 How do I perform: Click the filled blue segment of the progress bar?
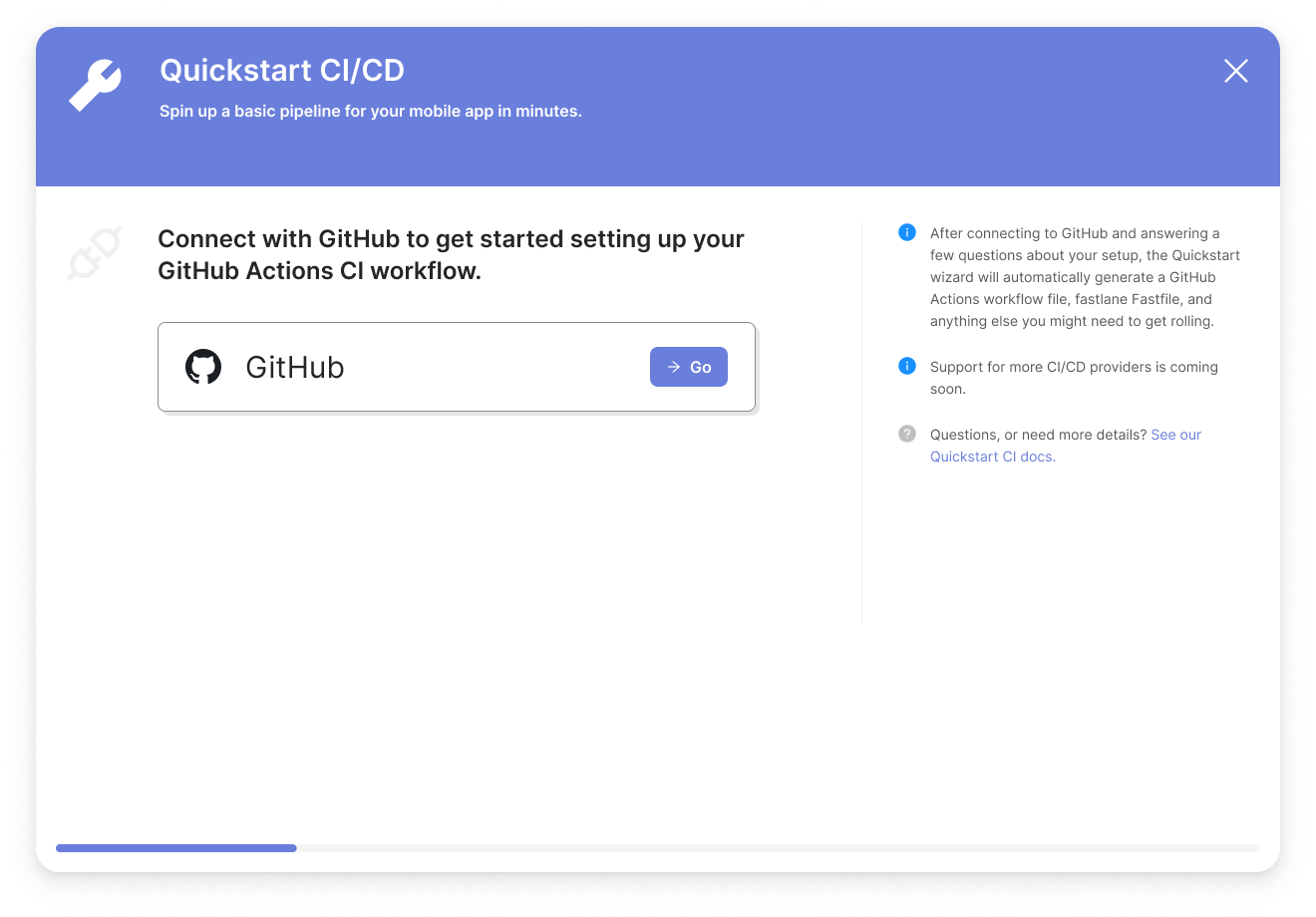tap(175, 848)
